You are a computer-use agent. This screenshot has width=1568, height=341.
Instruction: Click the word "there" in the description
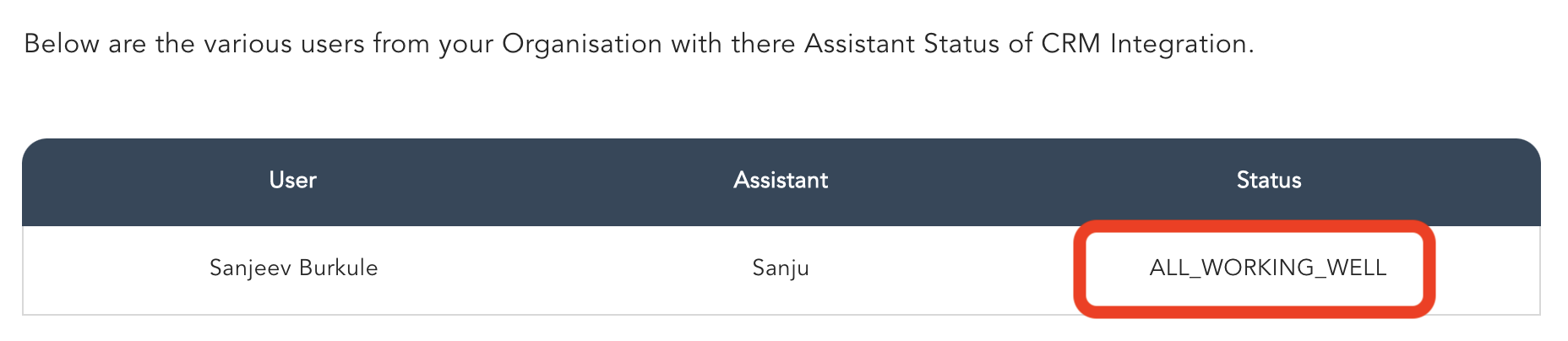pos(764,44)
